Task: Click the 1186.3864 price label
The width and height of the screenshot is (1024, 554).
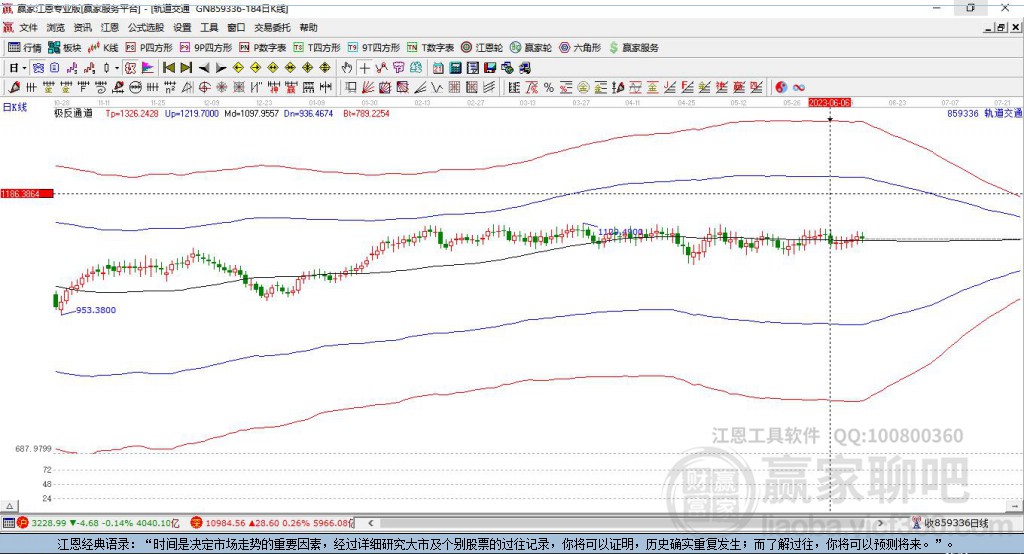Action: click(x=27, y=193)
